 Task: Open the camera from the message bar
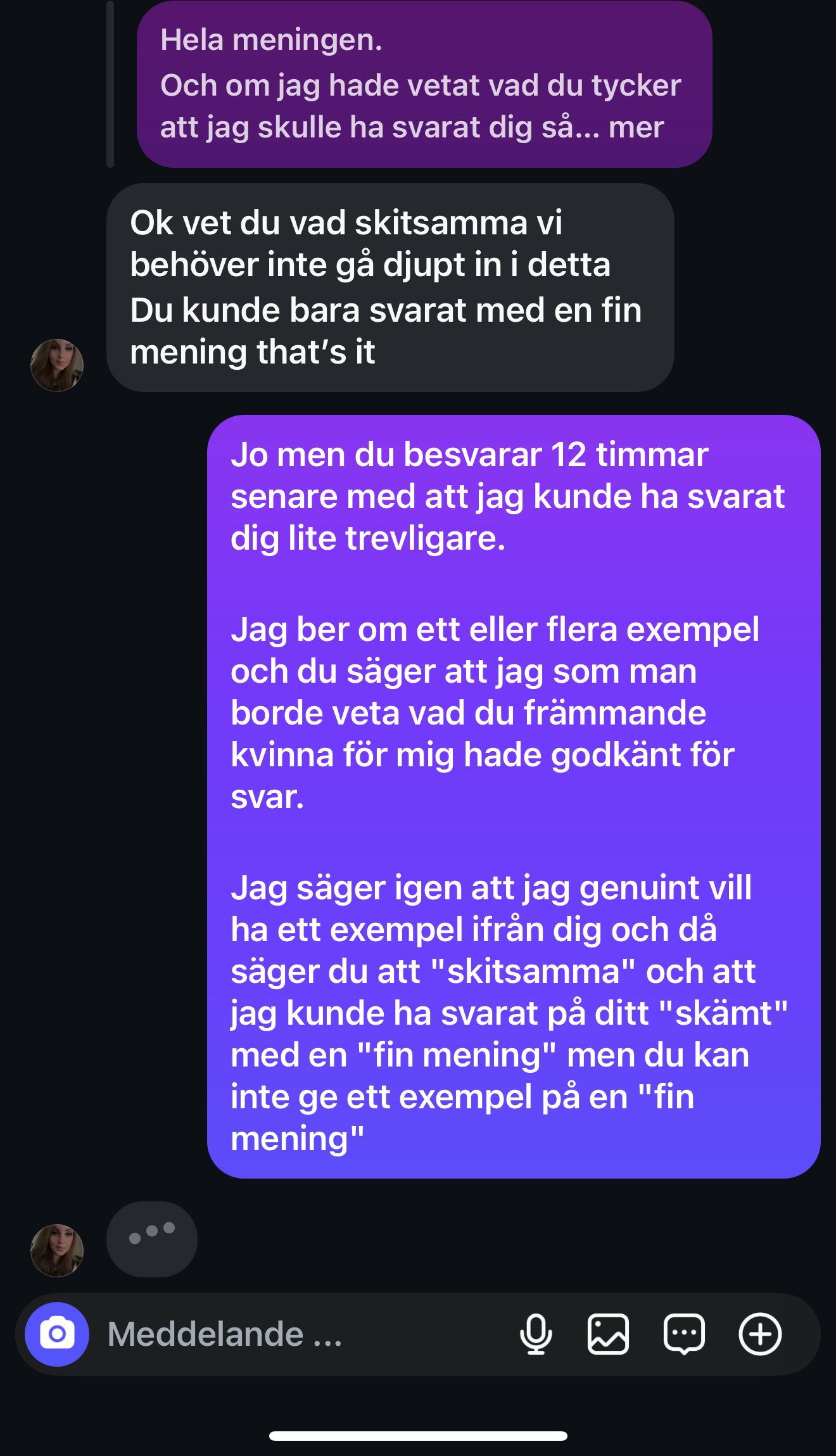coord(57,1334)
